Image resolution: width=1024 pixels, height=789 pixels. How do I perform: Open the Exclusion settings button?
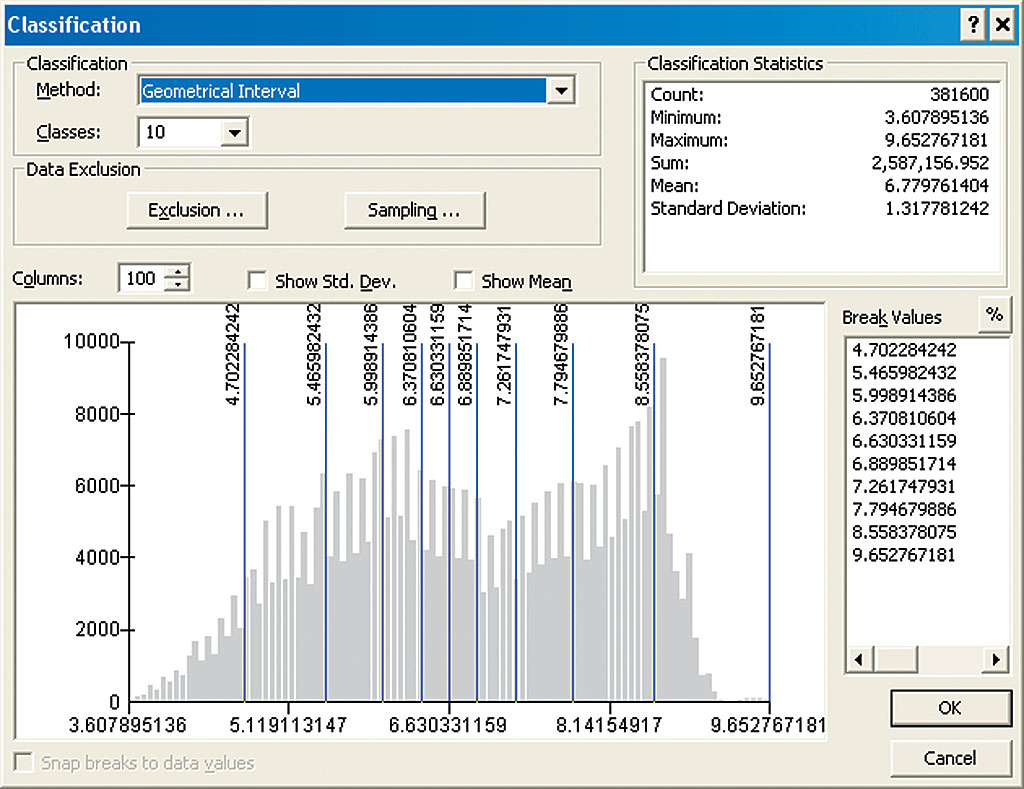[197, 210]
